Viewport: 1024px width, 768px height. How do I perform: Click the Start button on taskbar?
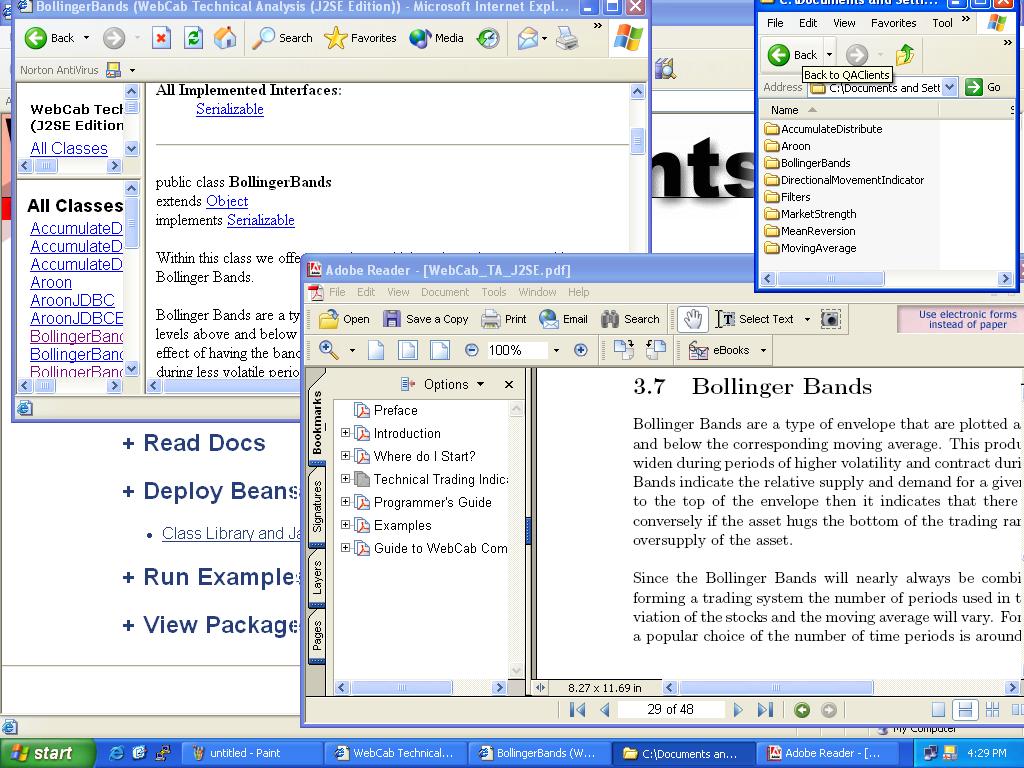48,753
